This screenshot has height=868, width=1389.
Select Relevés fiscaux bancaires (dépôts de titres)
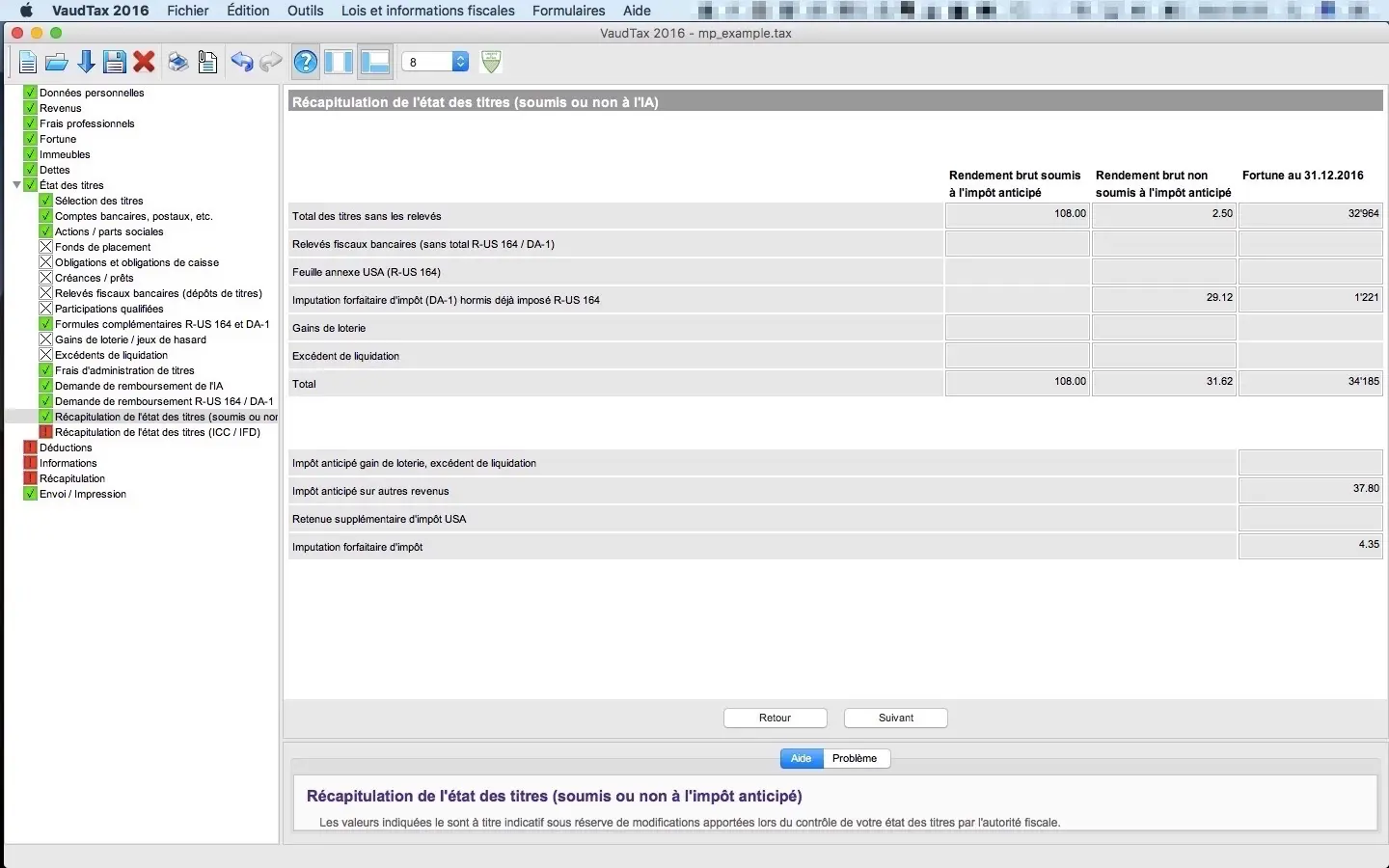pyautogui.click(x=158, y=293)
